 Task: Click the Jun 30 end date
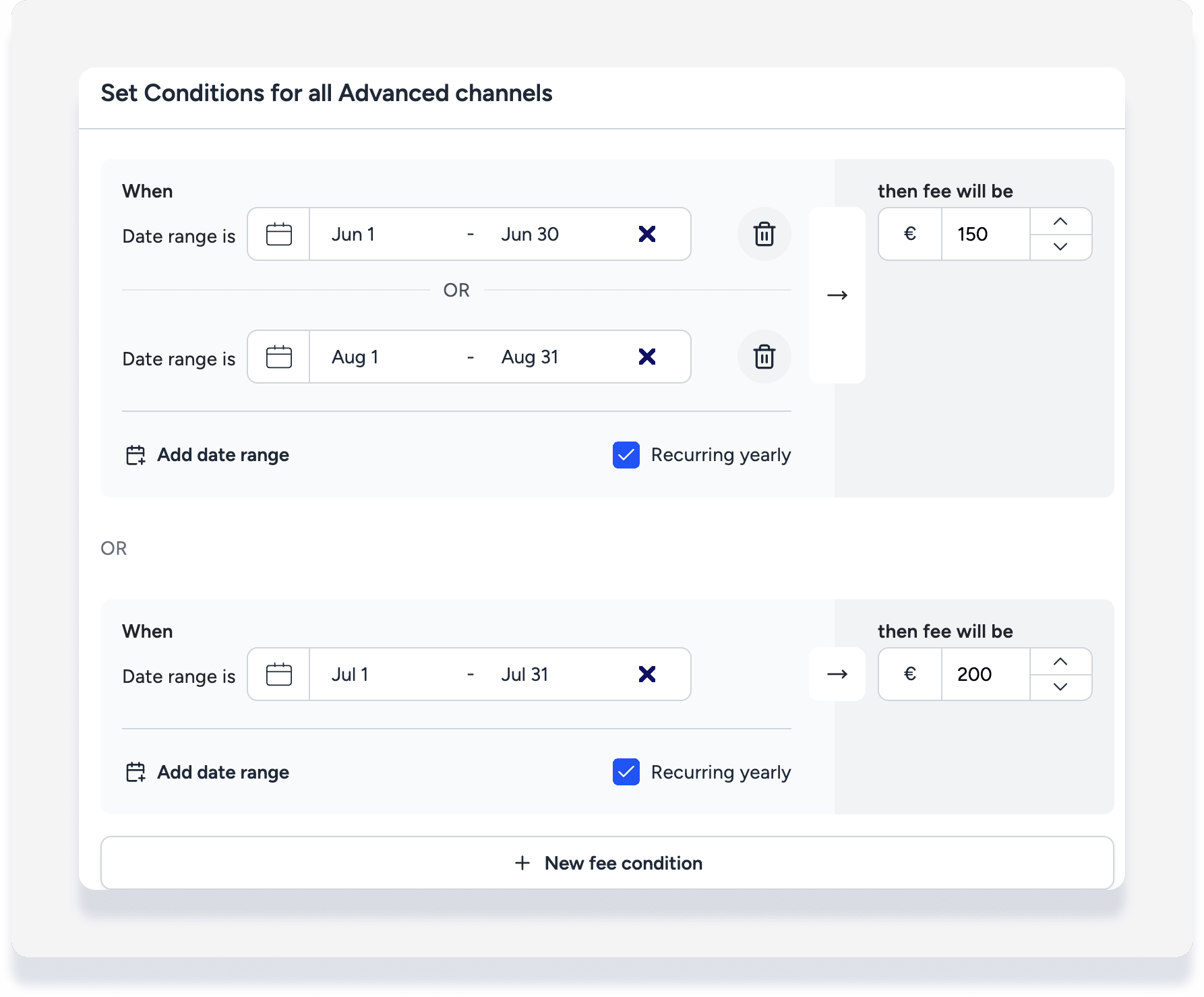pyautogui.click(x=530, y=235)
